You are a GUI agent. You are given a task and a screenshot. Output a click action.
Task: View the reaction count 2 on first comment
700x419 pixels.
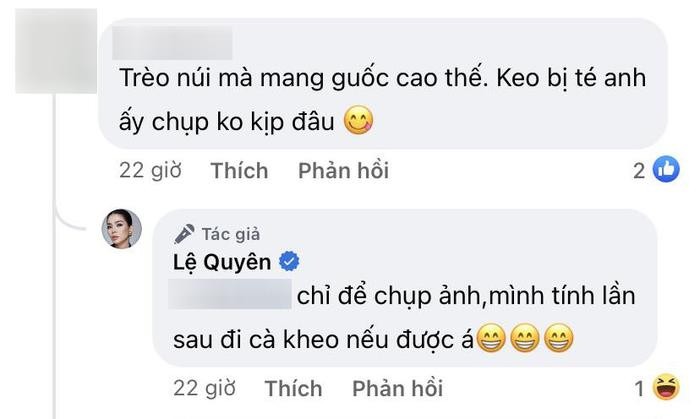[x=640, y=171]
